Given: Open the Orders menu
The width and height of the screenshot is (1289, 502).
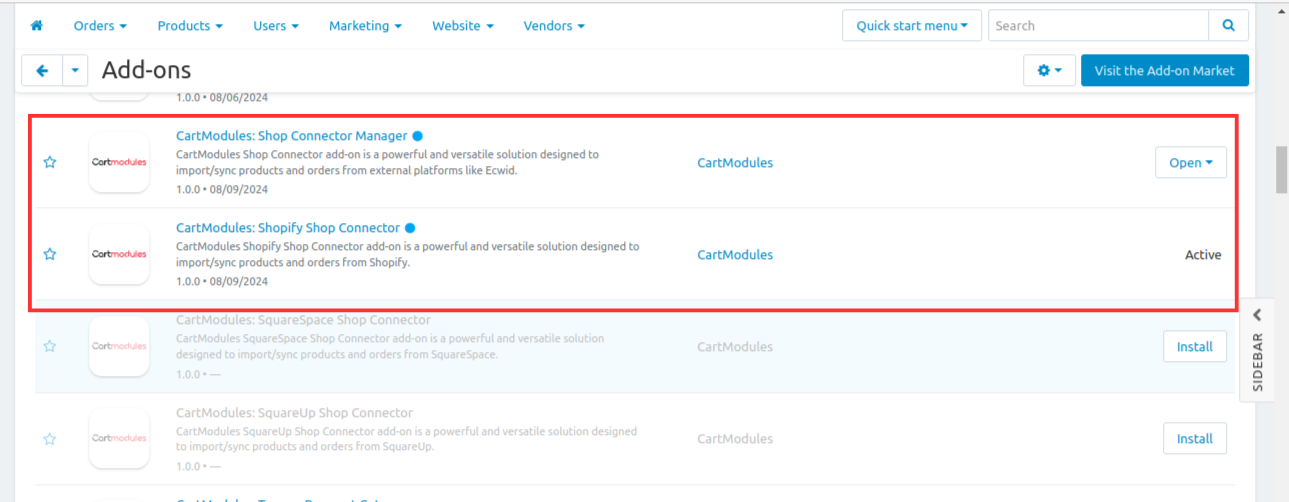Looking at the screenshot, I should [100, 25].
